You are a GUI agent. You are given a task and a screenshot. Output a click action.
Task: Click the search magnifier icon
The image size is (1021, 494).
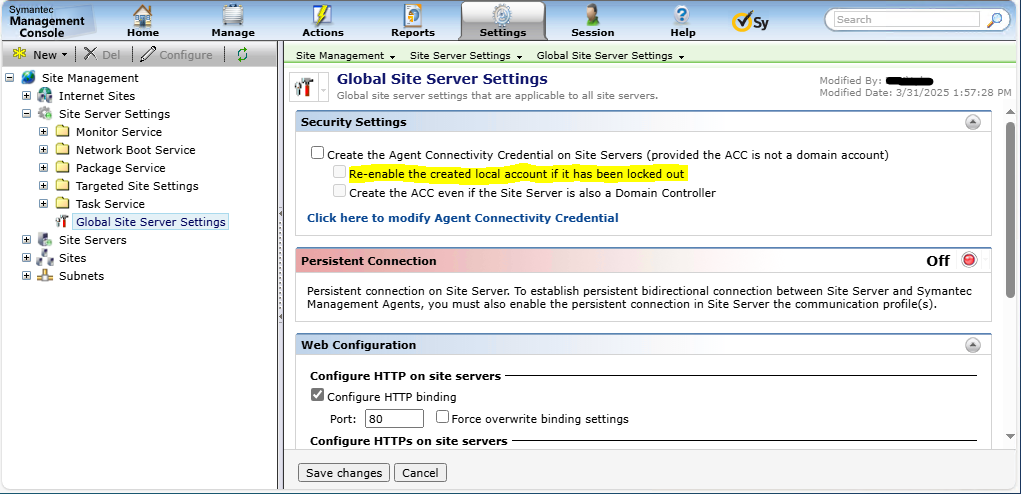pyautogui.click(x=994, y=20)
